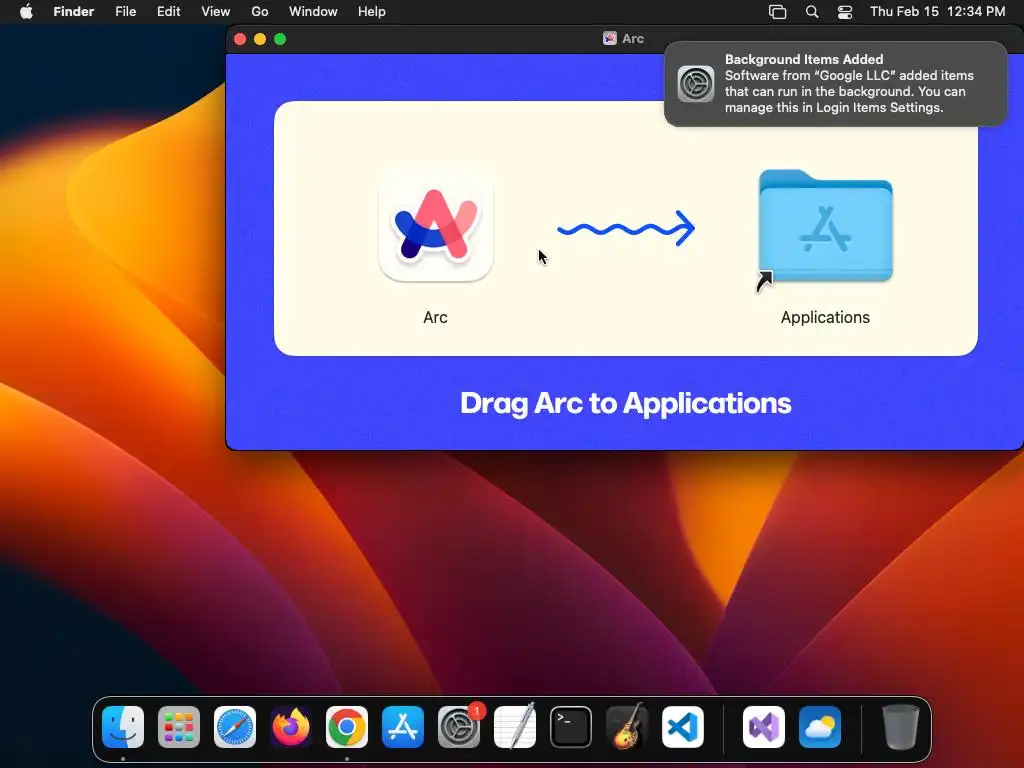Click the "Arc" label under the app icon
Viewport: 1024px width, 768px height.
coord(435,317)
